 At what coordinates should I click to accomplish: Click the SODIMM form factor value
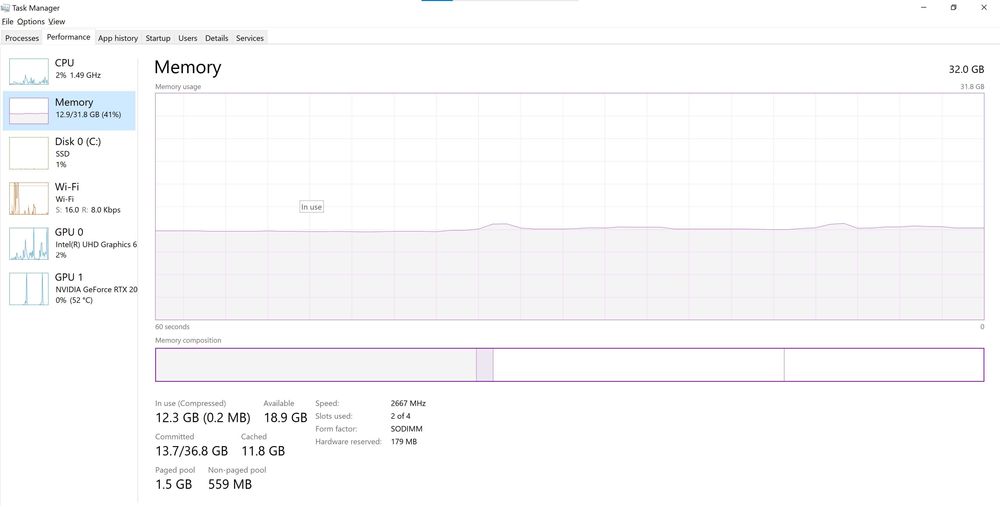pyautogui.click(x=406, y=429)
